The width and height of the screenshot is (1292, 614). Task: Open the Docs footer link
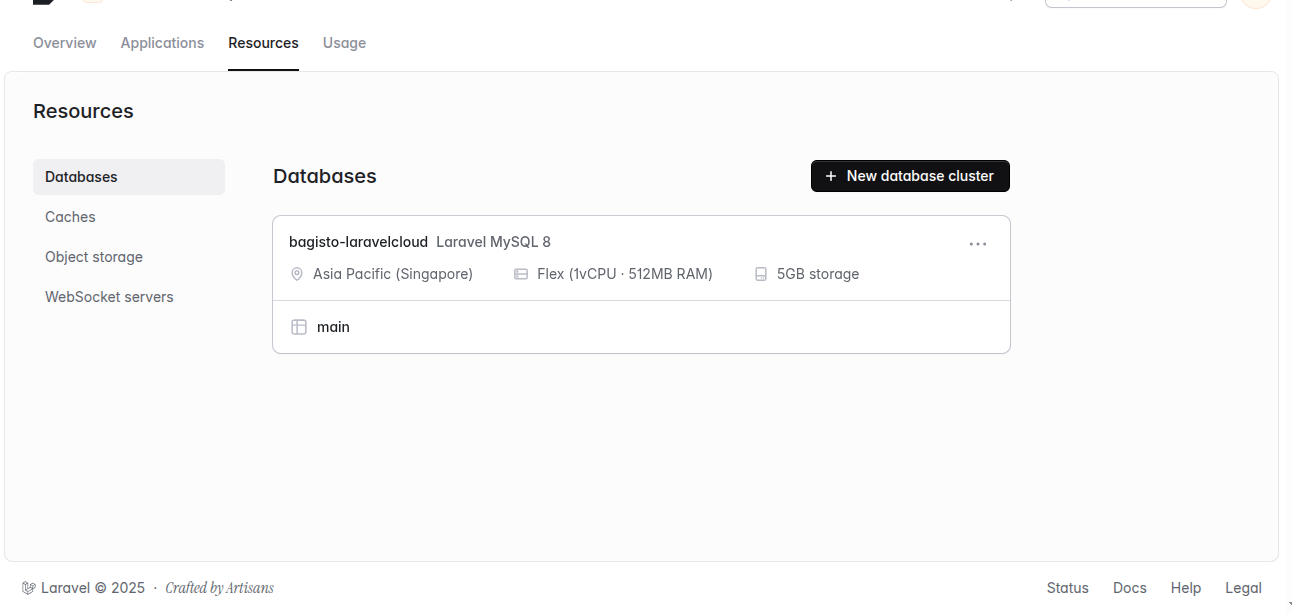click(x=1130, y=588)
